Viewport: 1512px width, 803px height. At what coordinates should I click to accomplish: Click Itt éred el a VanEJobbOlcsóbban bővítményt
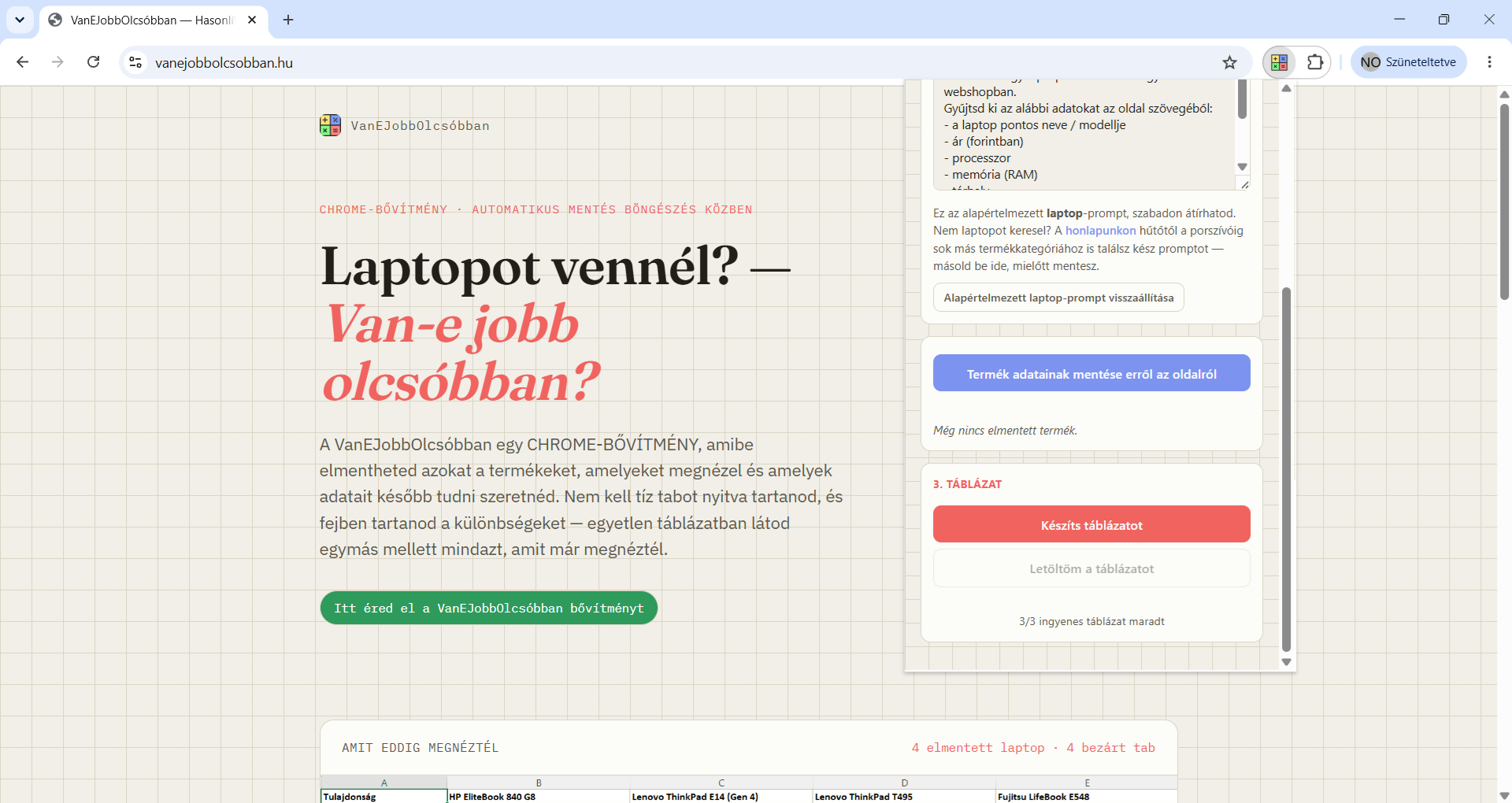489,608
